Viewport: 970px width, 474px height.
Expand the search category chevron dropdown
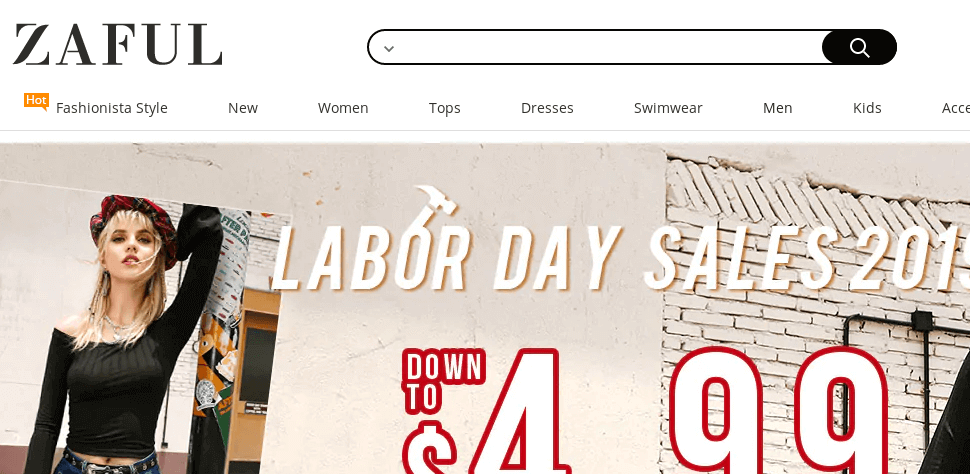(388, 48)
